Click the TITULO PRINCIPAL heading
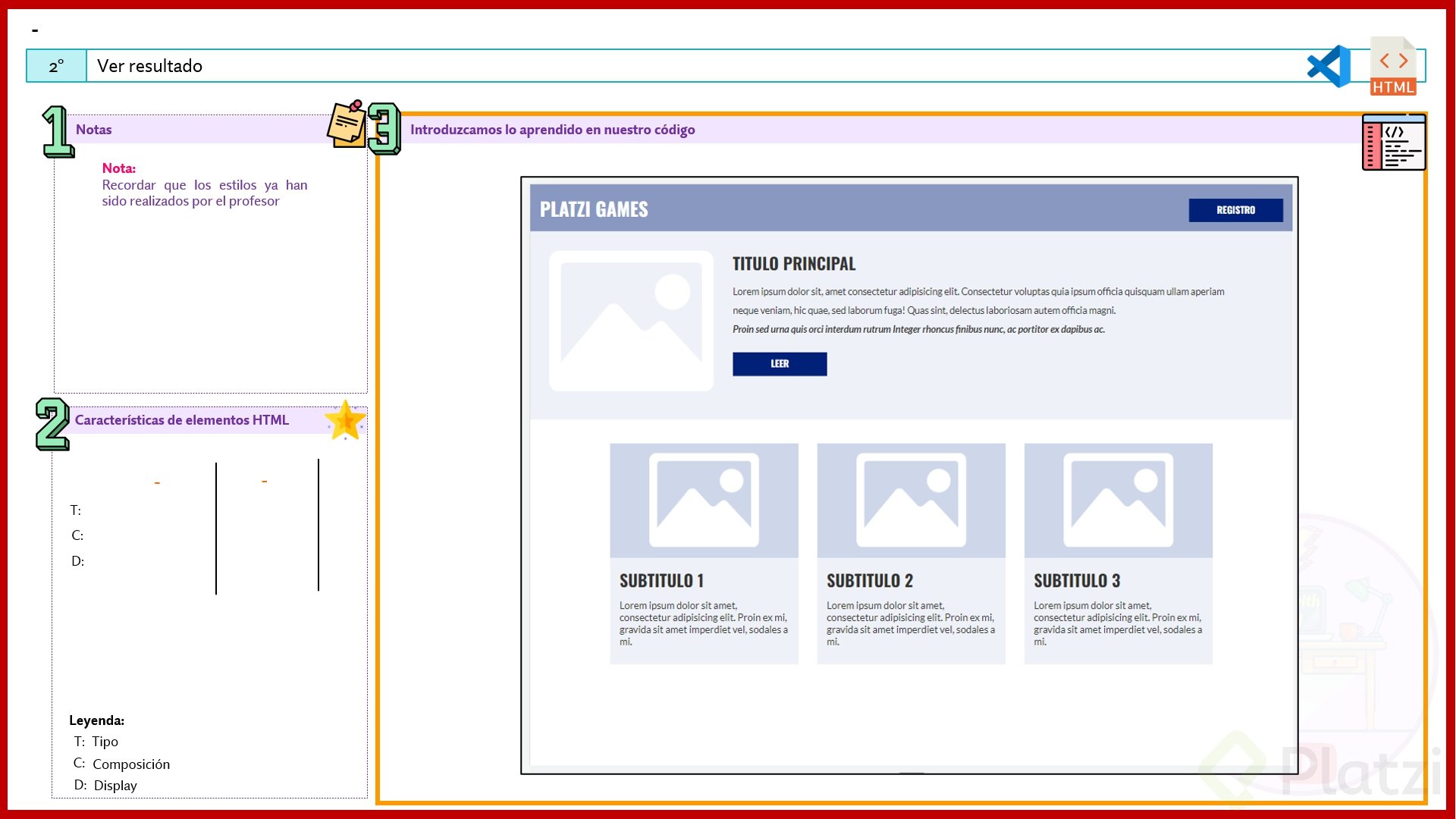 (794, 264)
